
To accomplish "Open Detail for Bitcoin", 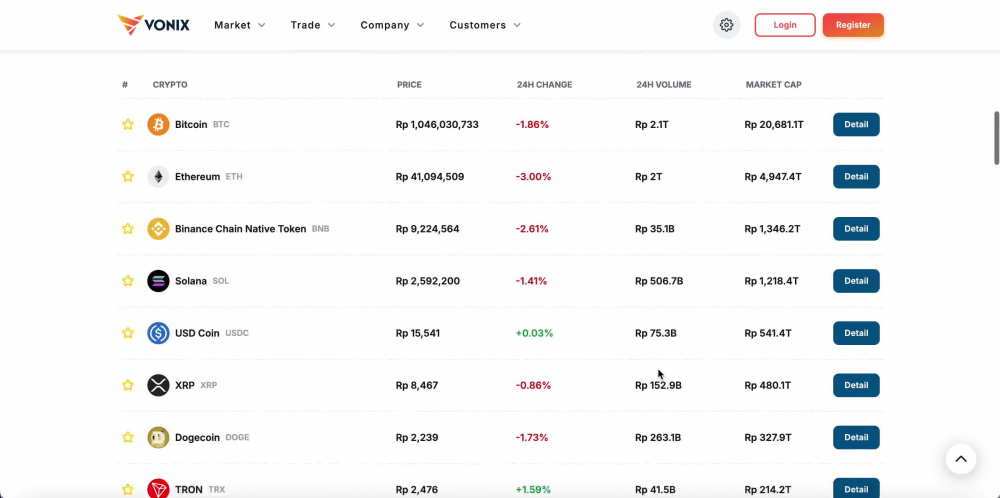I will 857,124.
